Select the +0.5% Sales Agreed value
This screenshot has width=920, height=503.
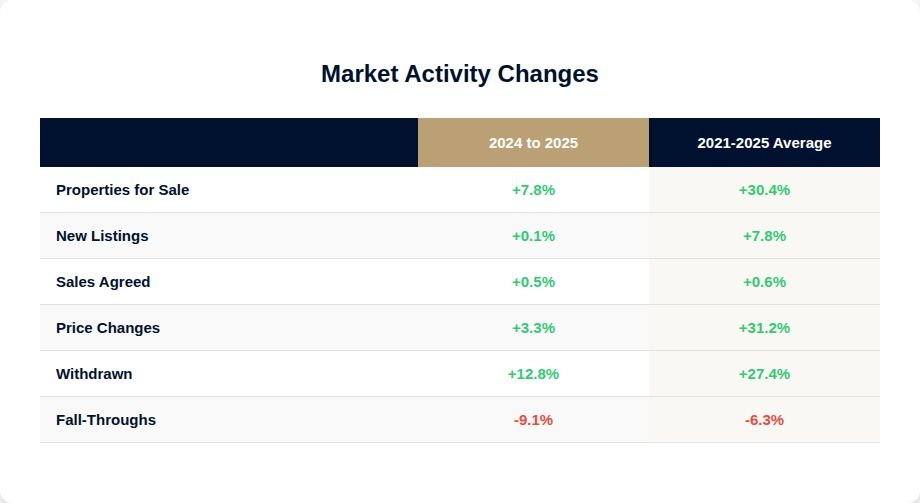(533, 282)
